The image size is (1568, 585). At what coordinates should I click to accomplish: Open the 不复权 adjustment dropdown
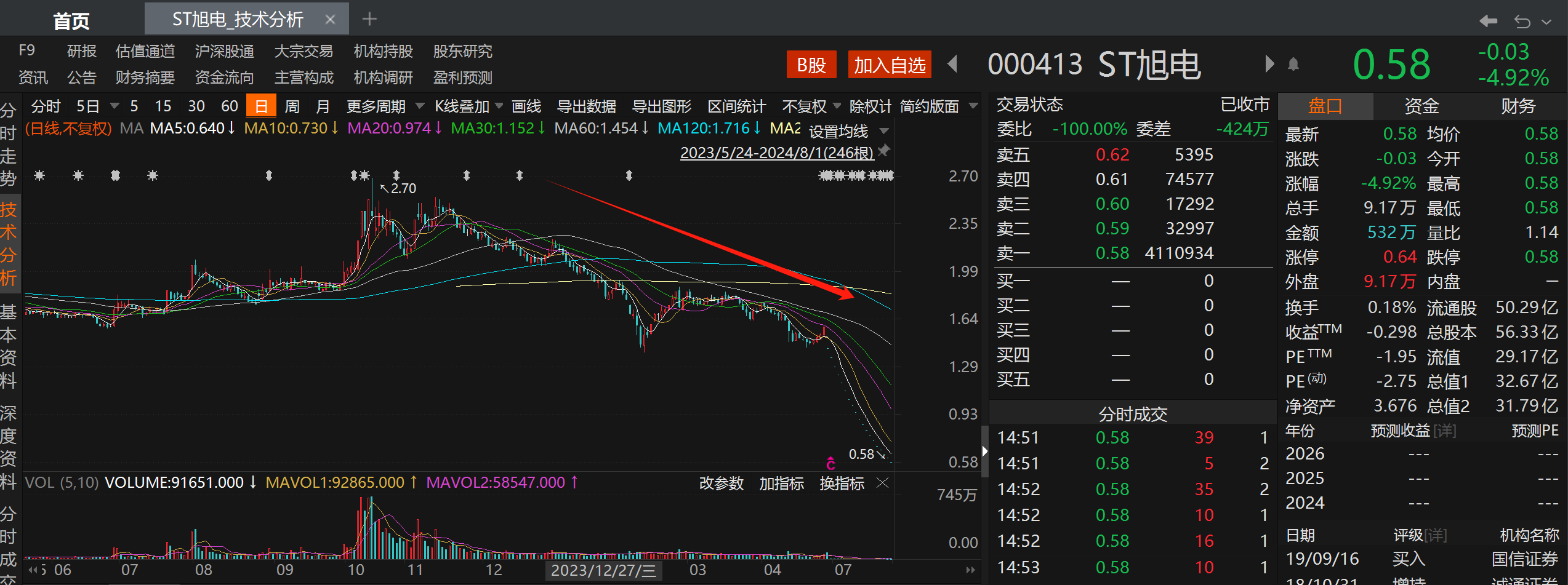pyautogui.click(x=811, y=106)
